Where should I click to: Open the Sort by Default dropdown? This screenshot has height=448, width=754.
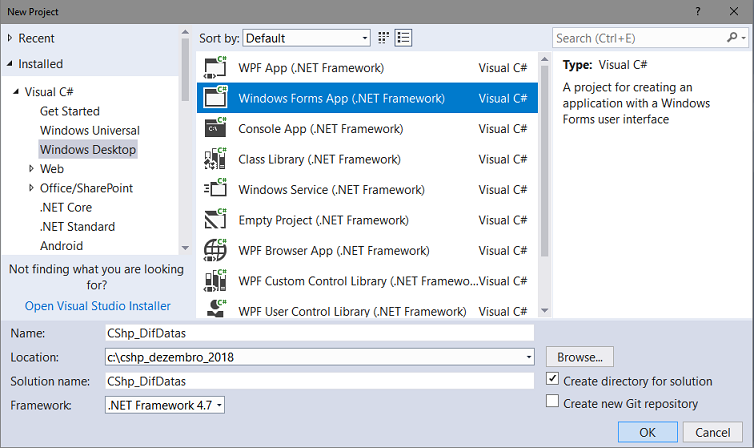(307, 38)
